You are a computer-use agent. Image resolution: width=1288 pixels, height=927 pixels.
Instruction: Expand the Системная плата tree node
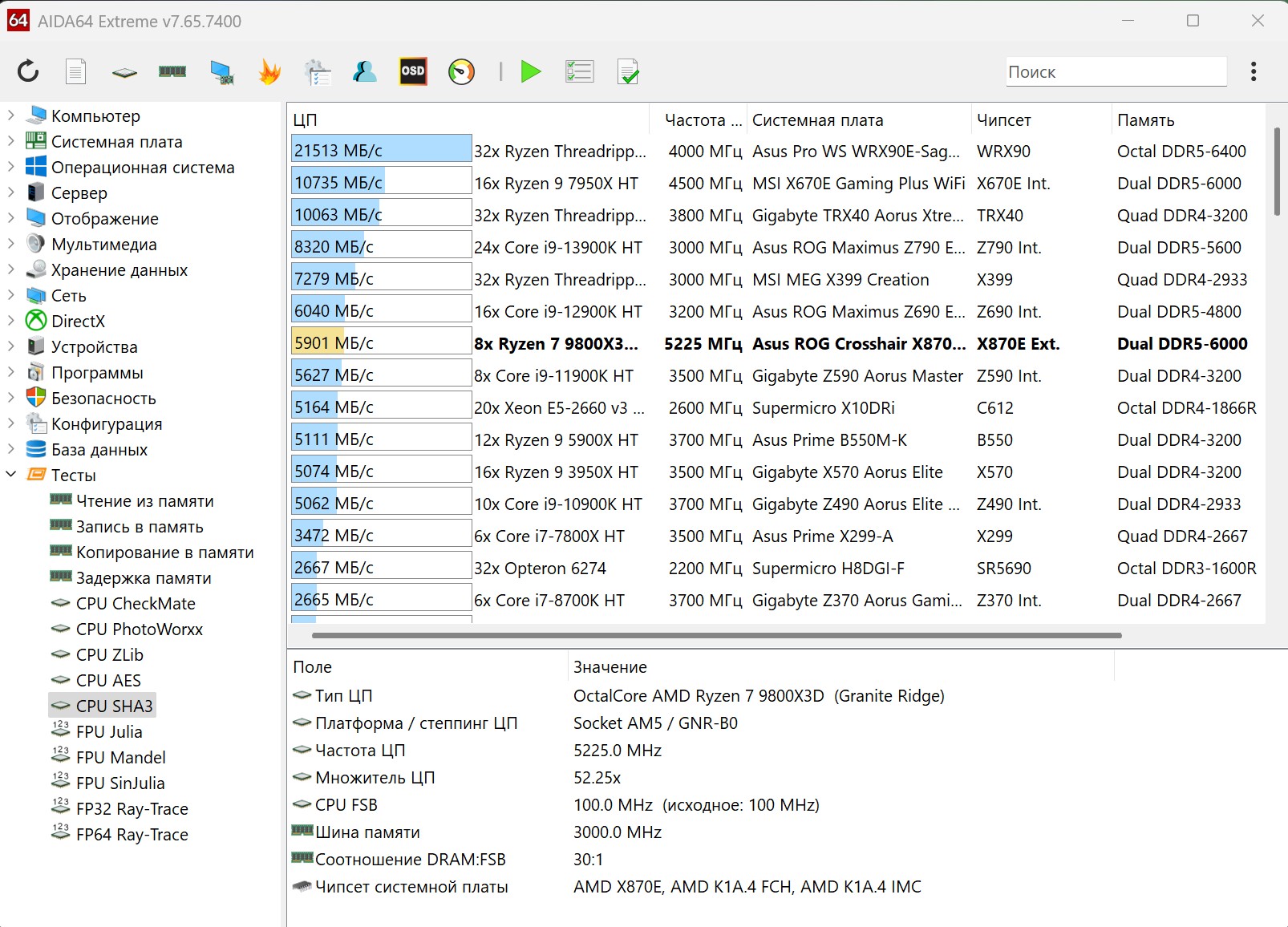[11, 141]
